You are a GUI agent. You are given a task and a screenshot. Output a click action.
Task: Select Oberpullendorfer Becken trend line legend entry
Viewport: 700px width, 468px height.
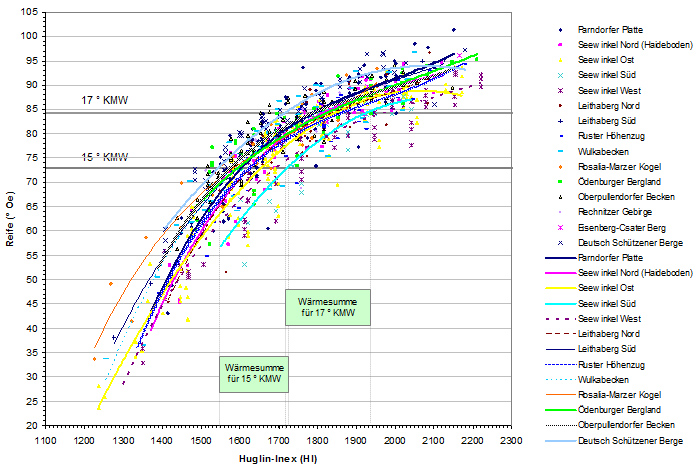click(611, 425)
